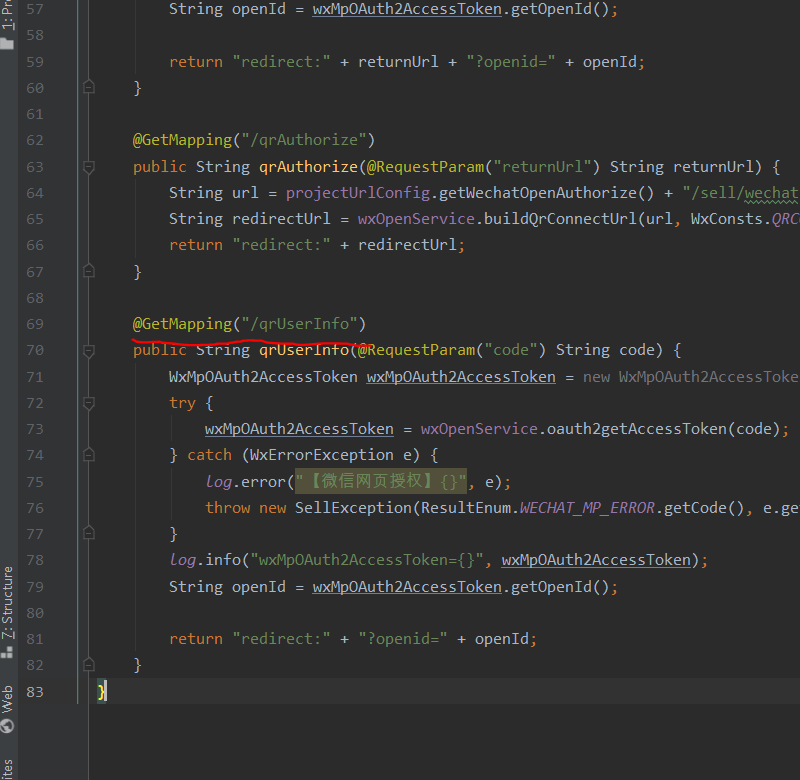Click the fold end marker on line 82
Viewport: 800px width, 780px height.
click(89, 664)
